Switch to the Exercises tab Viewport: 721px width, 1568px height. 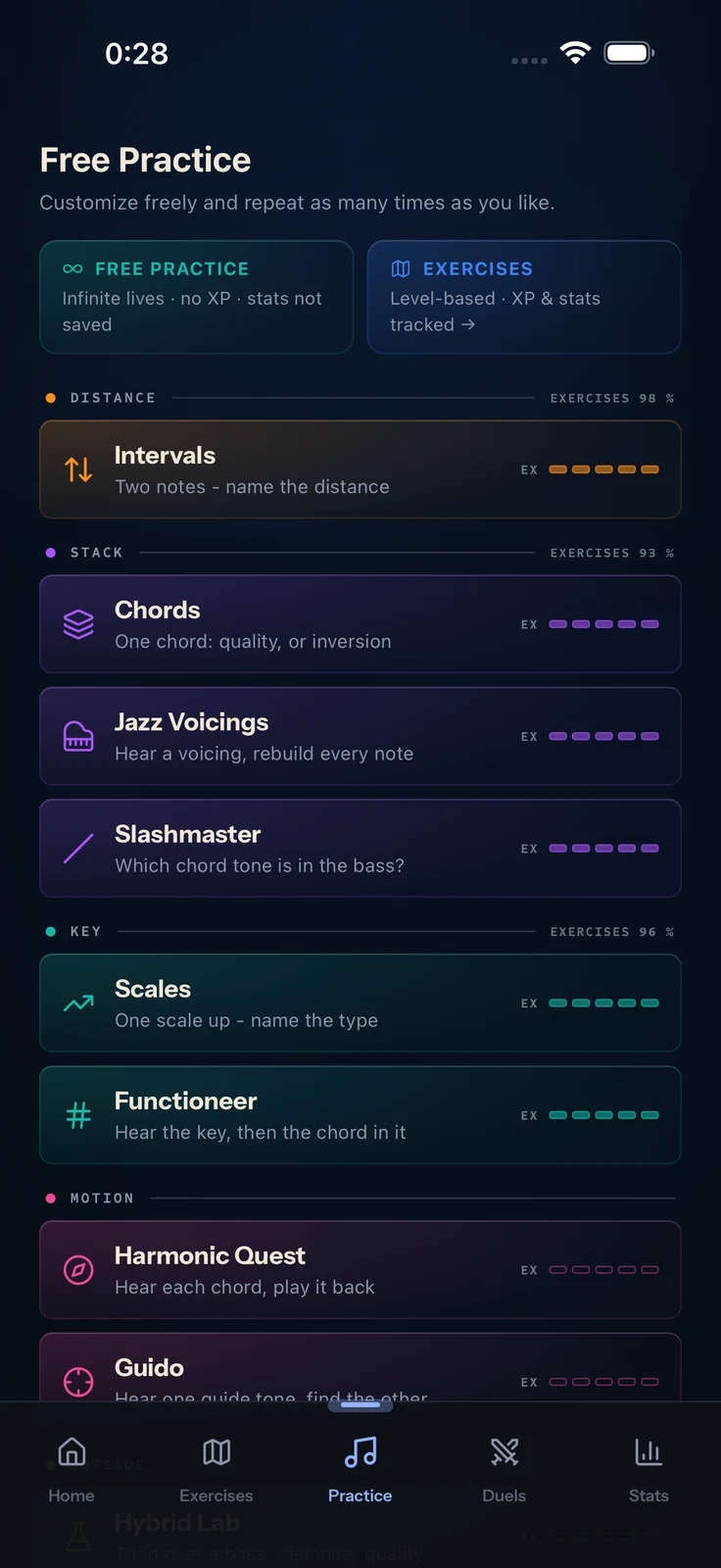216,1469
